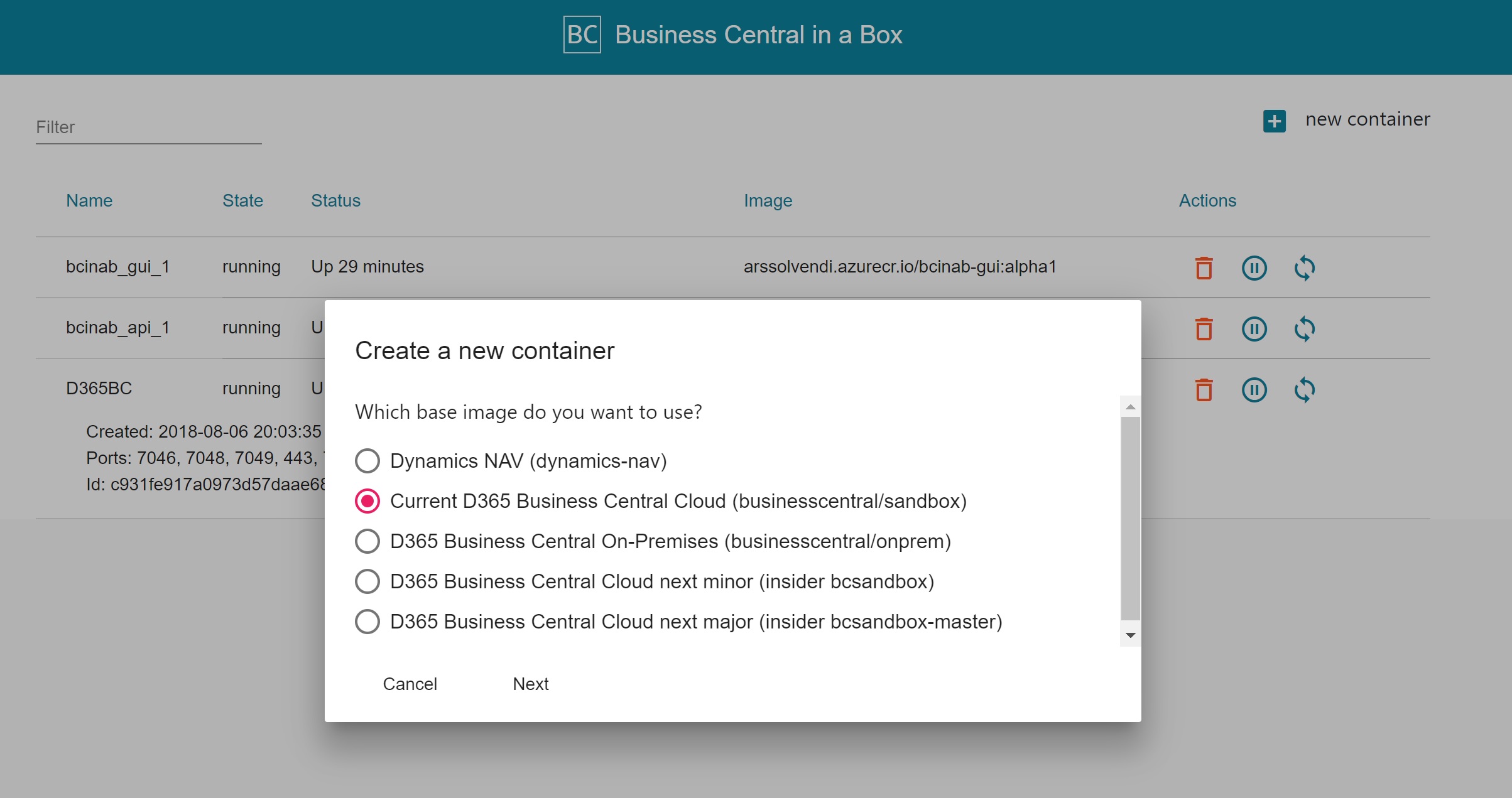1512x798 pixels.
Task: Choose Cloud next major bcsandbox-master image
Action: pos(367,622)
